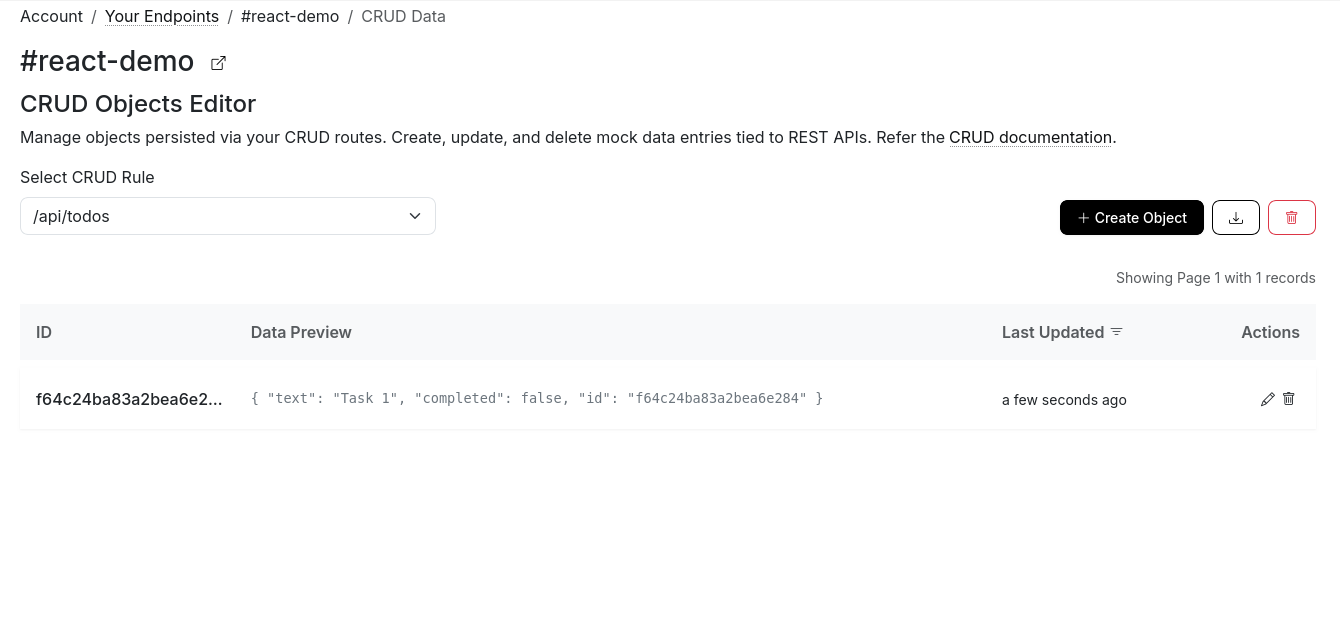This screenshot has height=620, width=1340.
Task: Delete the Task 1 row via trash icon
Action: point(1288,398)
